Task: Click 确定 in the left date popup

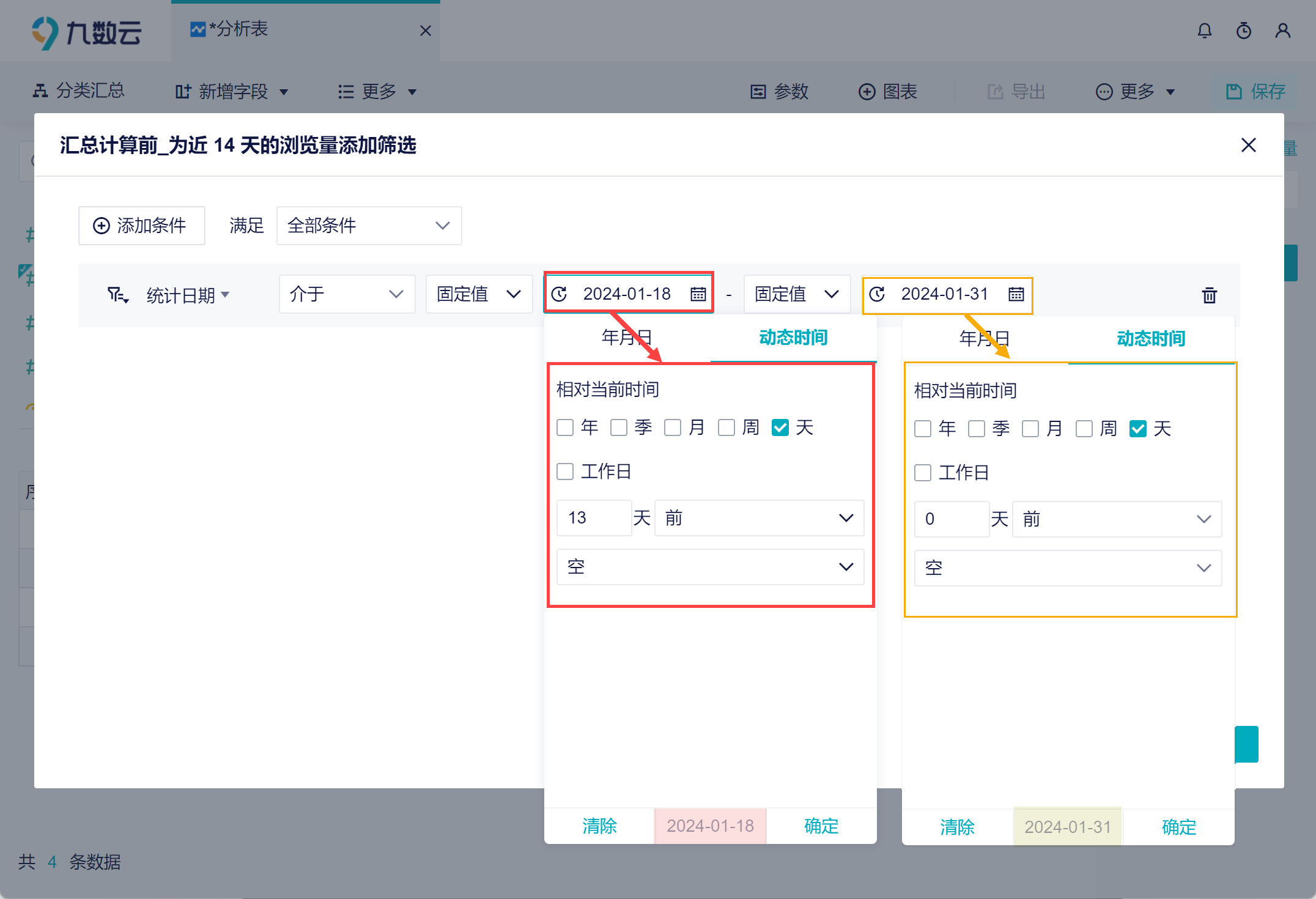Action: 821,826
